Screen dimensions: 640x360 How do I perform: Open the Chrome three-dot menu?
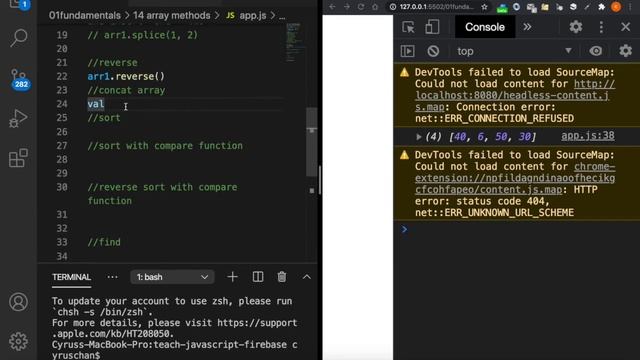(631, 7)
